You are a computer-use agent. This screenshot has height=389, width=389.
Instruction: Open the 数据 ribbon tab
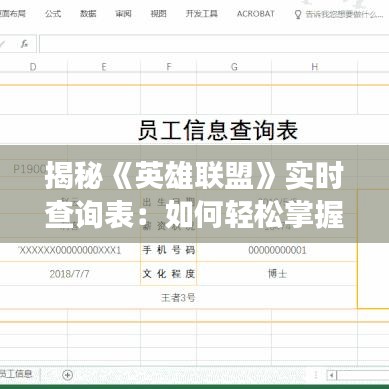coord(88,14)
